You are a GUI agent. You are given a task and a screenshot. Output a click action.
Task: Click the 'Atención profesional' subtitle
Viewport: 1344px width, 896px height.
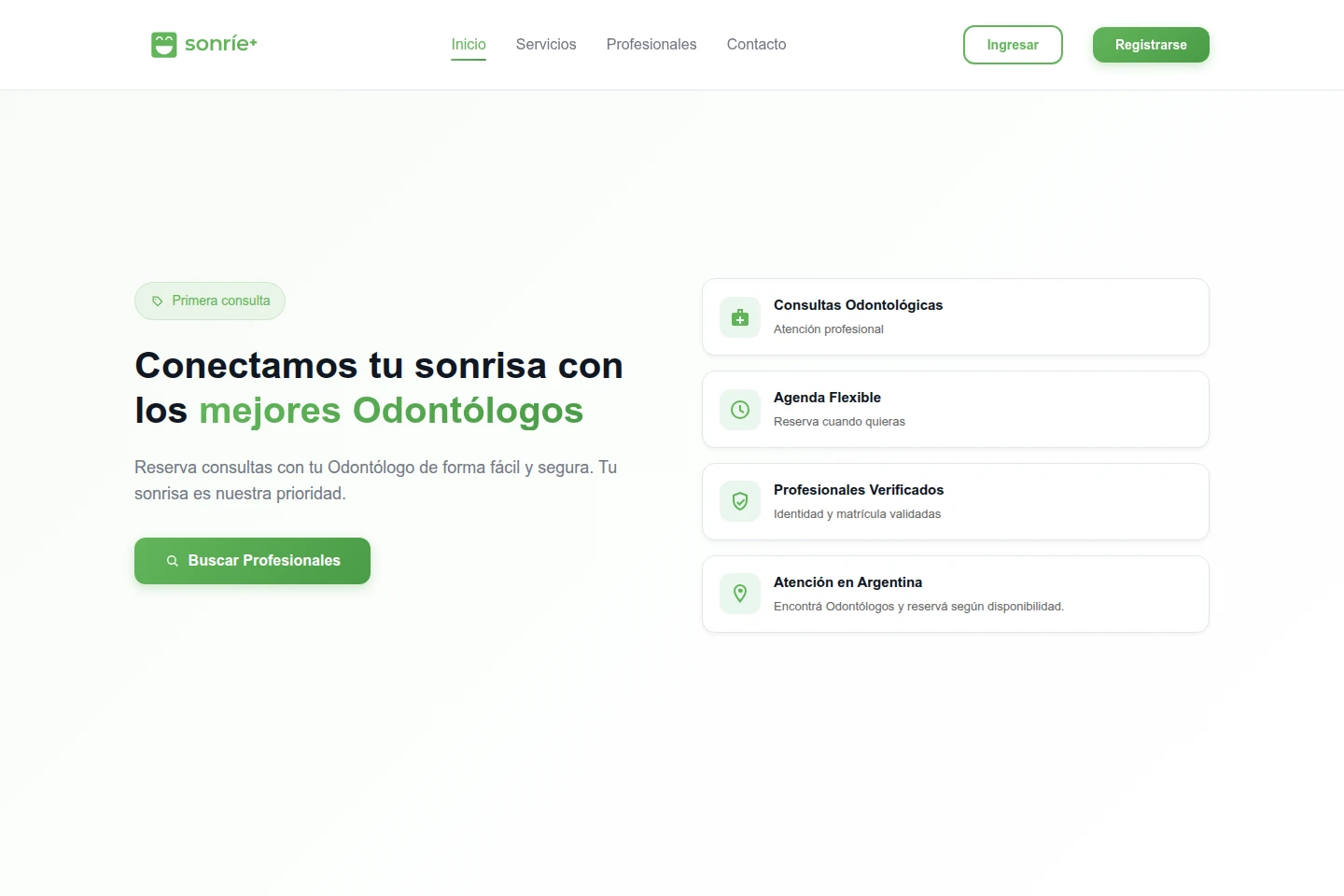(x=829, y=329)
